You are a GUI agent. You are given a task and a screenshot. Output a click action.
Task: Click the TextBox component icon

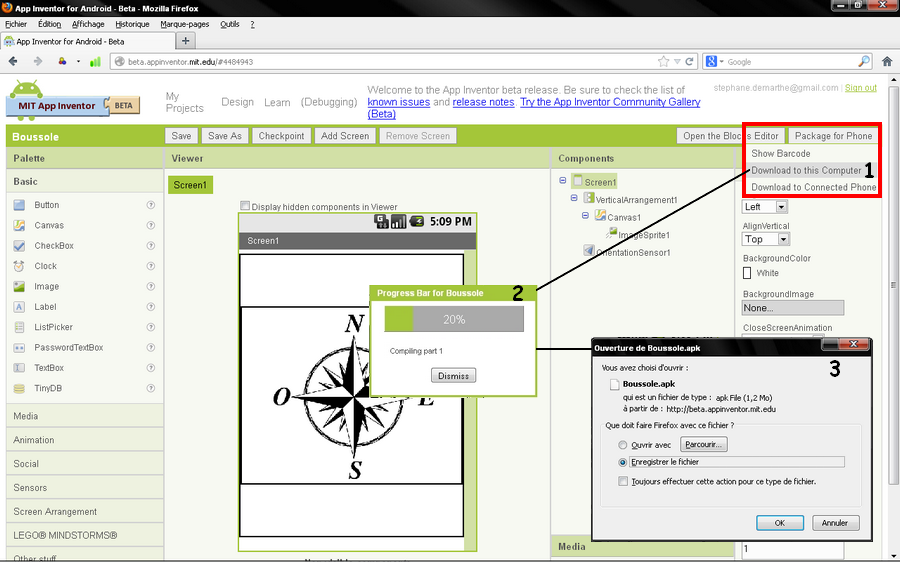click(19, 368)
